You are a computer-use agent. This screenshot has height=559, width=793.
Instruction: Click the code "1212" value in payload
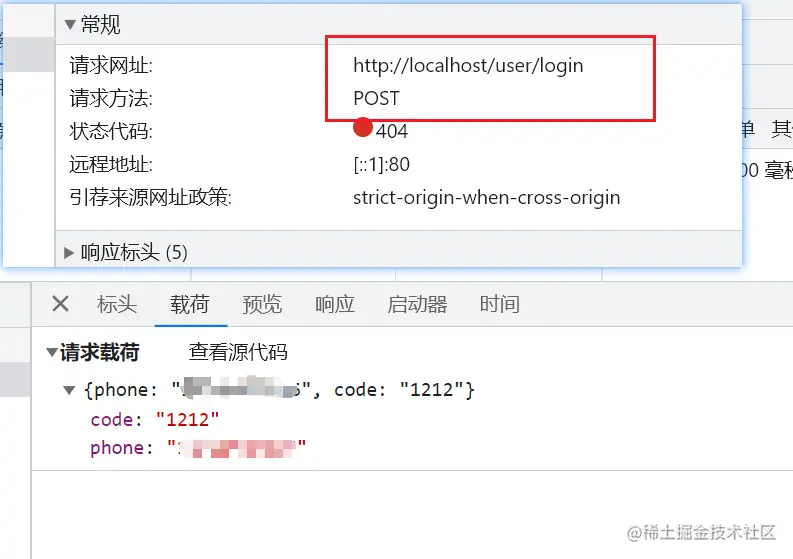[188, 419]
